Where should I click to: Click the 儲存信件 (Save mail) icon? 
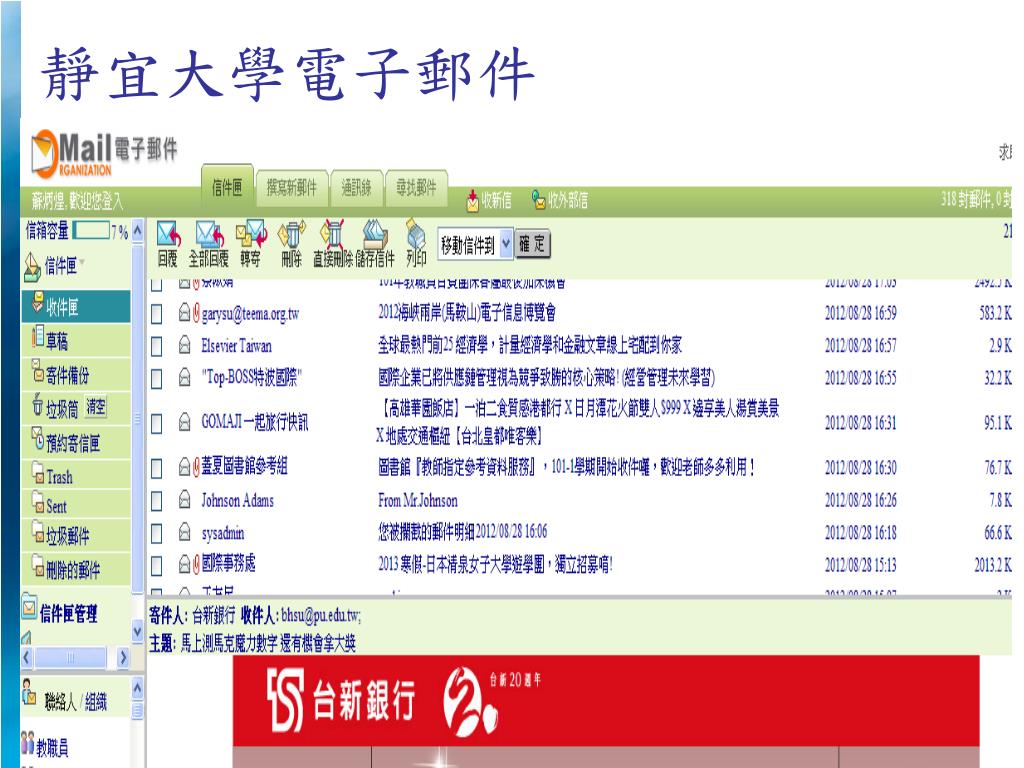pyautogui.click(x=375, y=234)
